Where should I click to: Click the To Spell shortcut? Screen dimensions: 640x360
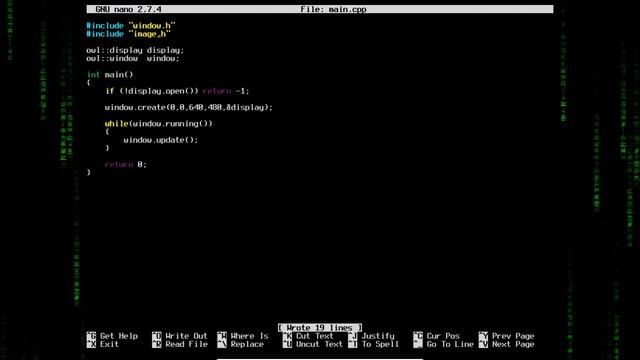coord(373,344)
